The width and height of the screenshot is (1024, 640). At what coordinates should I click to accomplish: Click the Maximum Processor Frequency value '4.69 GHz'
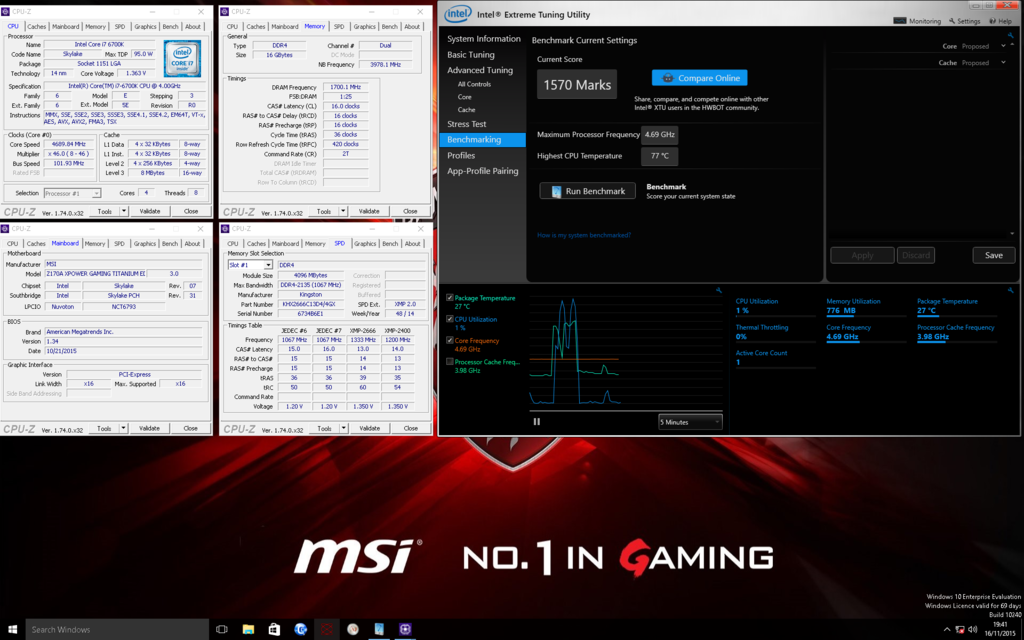coord(660,135)
